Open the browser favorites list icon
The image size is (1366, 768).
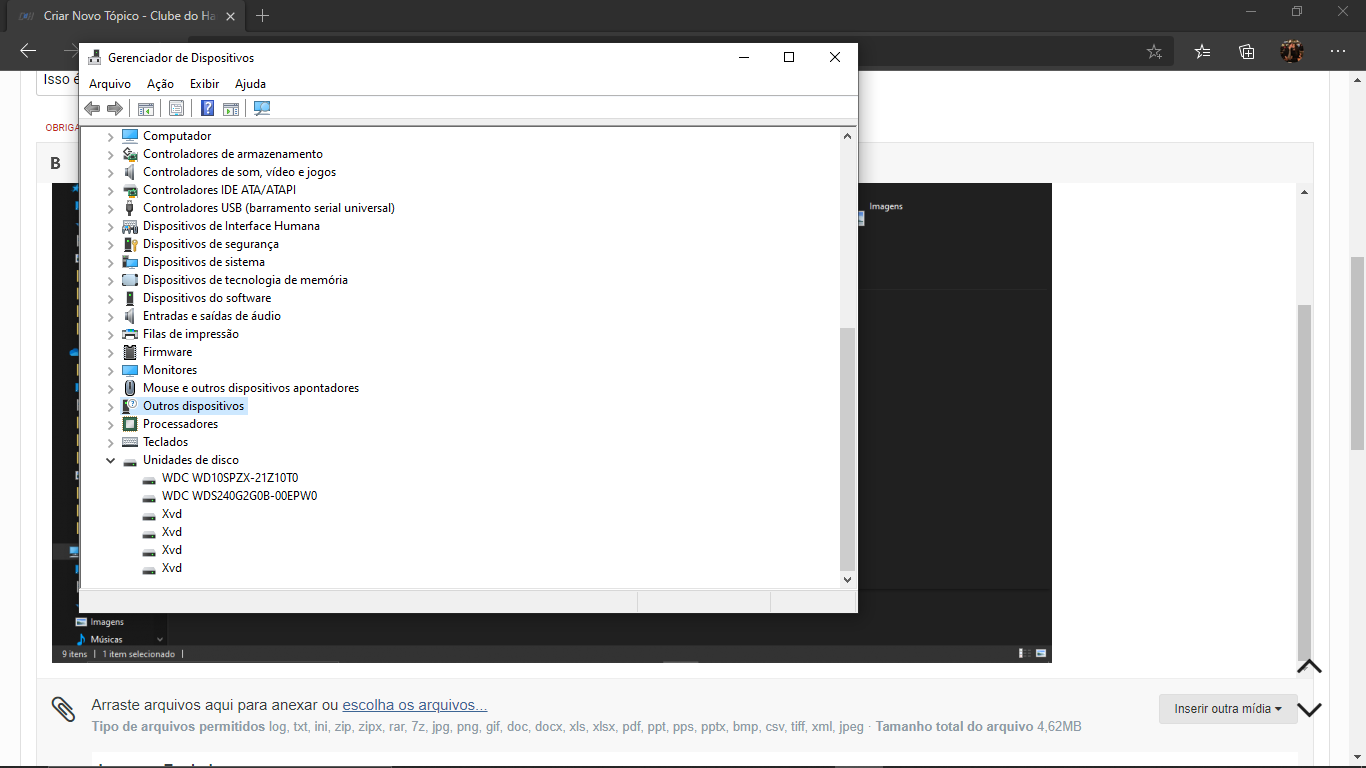[1202, 52]
